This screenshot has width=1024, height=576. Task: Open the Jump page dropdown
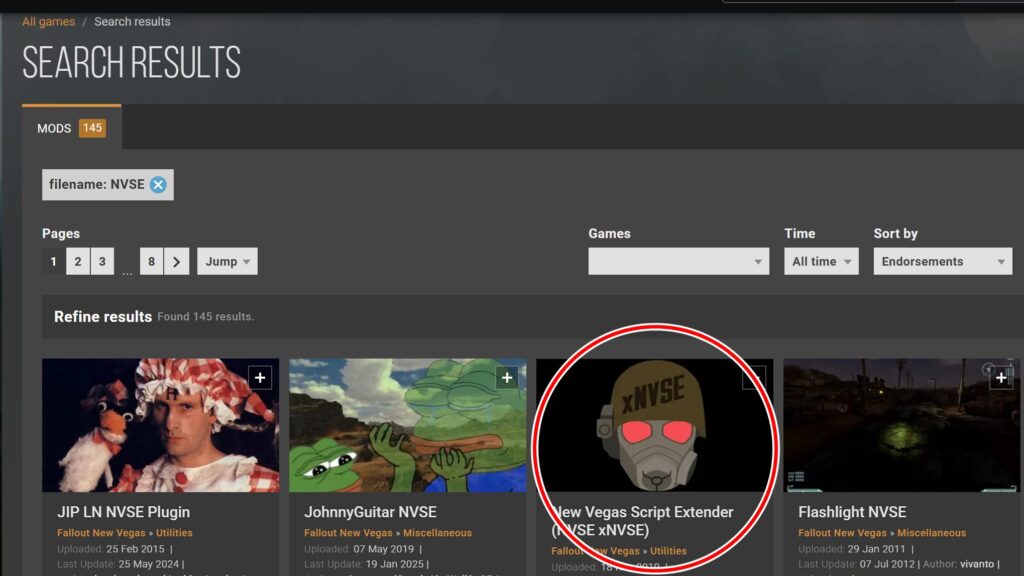click(227, 262)
